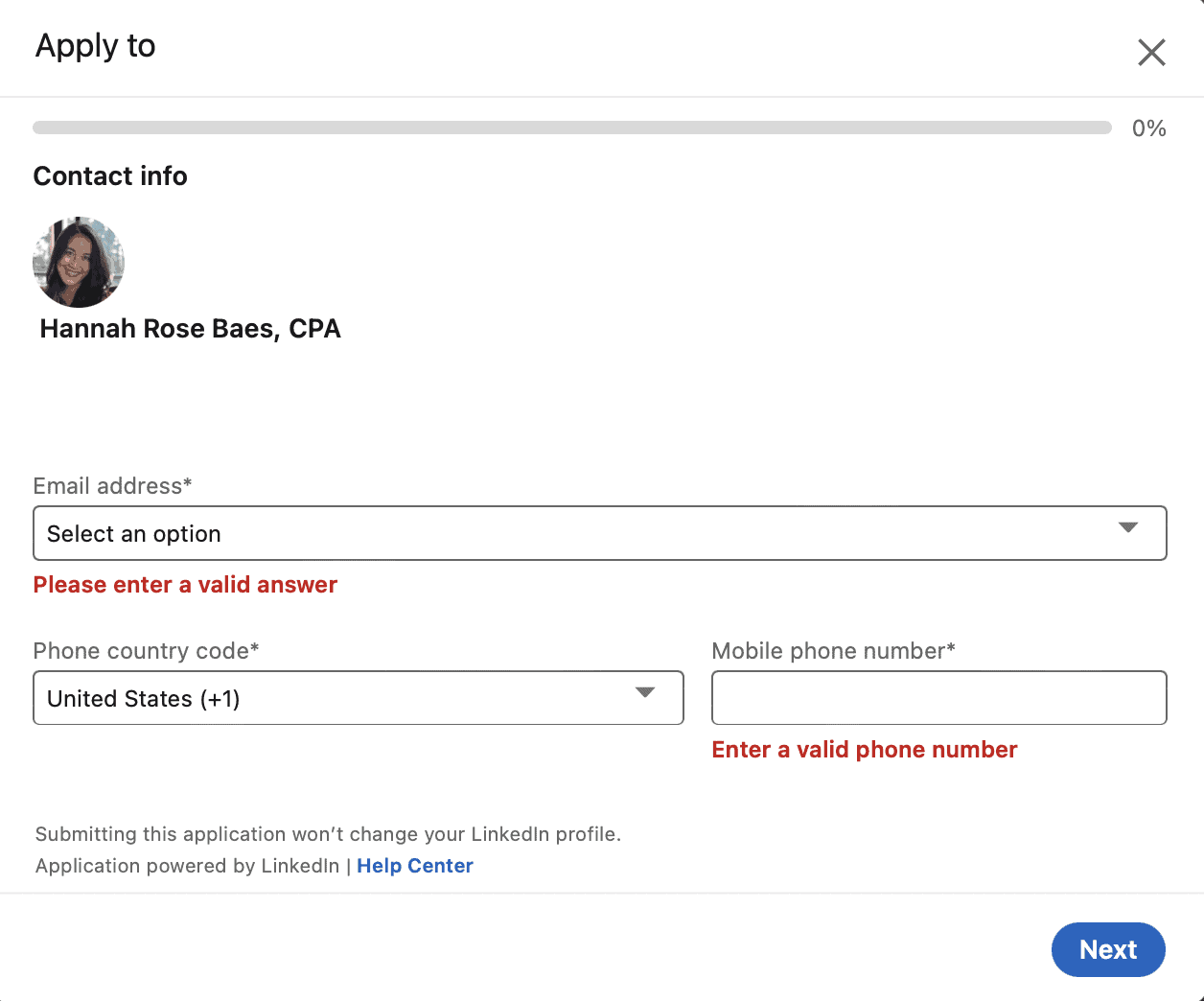Click the Contact info heading
Image resolution: width=1204 pixels, height=1001 pixels.
109,175
